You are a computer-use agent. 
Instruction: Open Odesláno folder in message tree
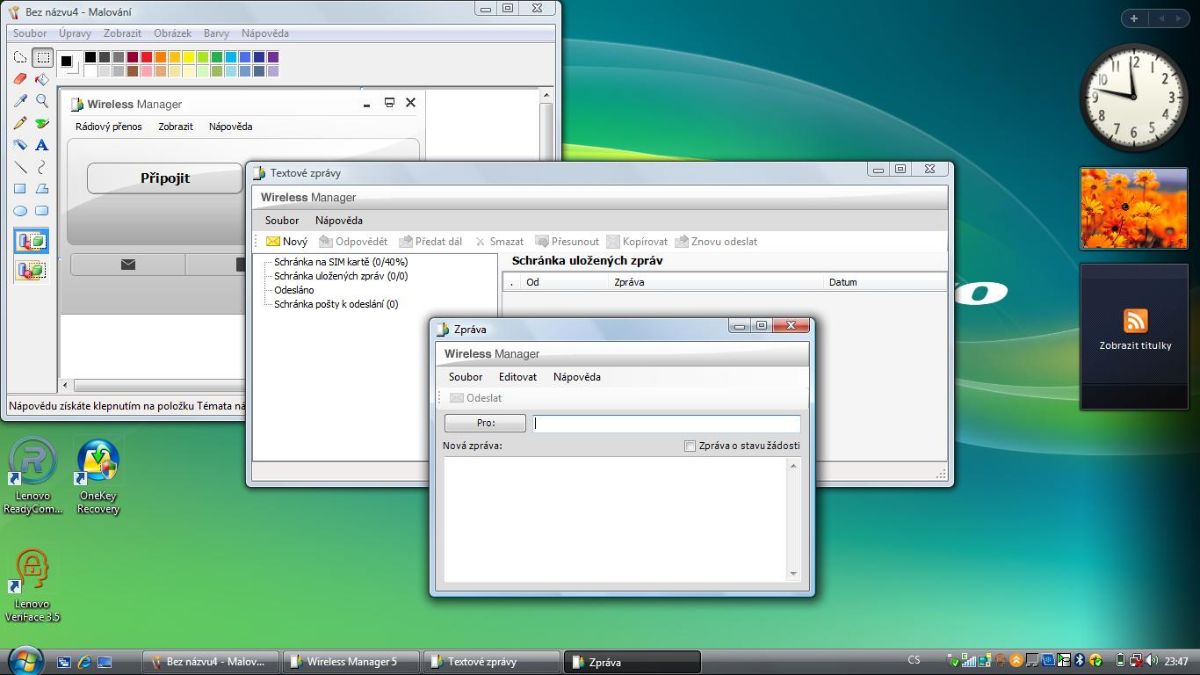tap(294, 290)
